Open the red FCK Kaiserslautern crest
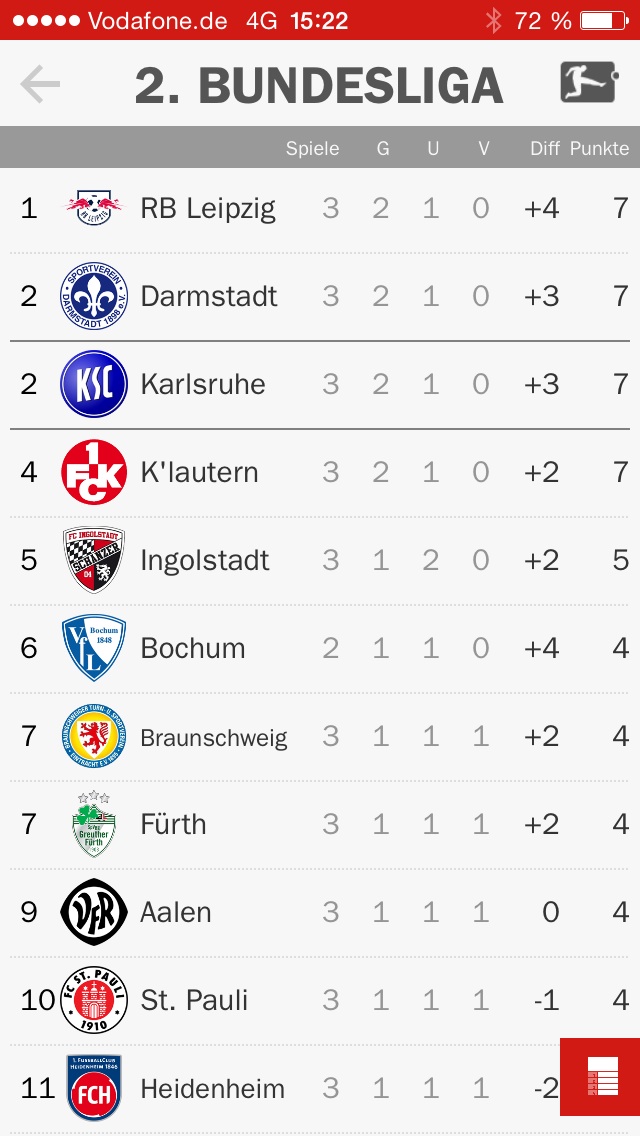Viewport: 640px width, 1136px height. click(x=94, y=472)
